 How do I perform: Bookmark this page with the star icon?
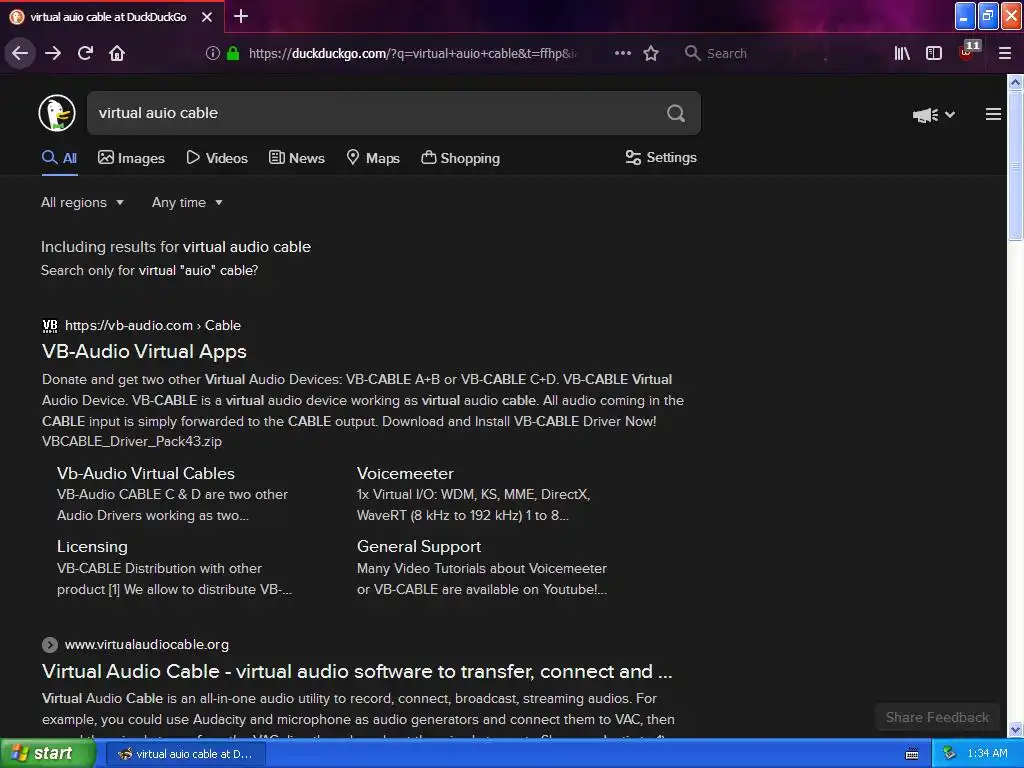click(650, 53)
